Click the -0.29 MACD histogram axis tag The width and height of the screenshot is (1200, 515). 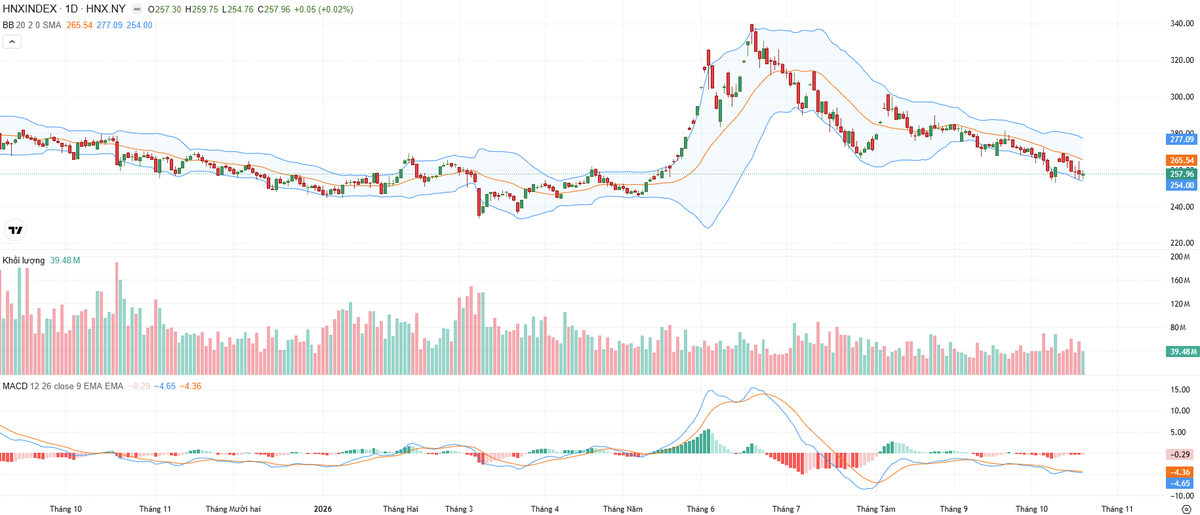click(x=1182, y=454)
